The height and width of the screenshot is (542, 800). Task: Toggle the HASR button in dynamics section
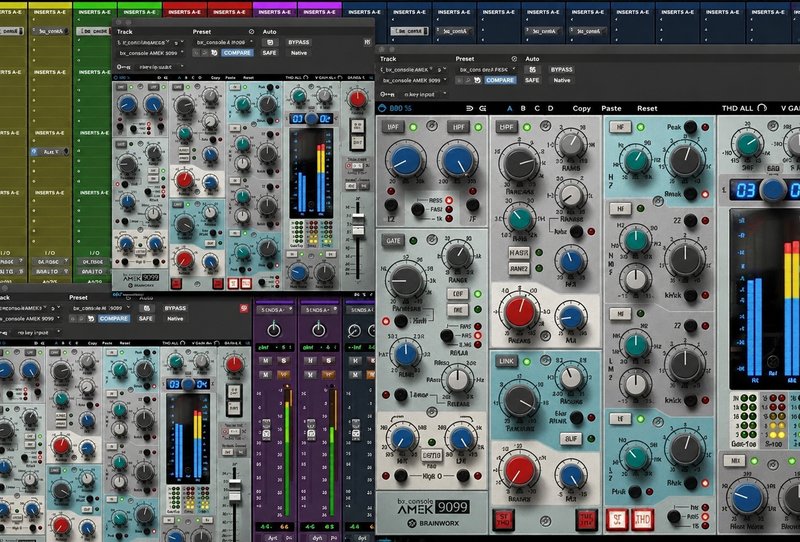coord(519,253)
